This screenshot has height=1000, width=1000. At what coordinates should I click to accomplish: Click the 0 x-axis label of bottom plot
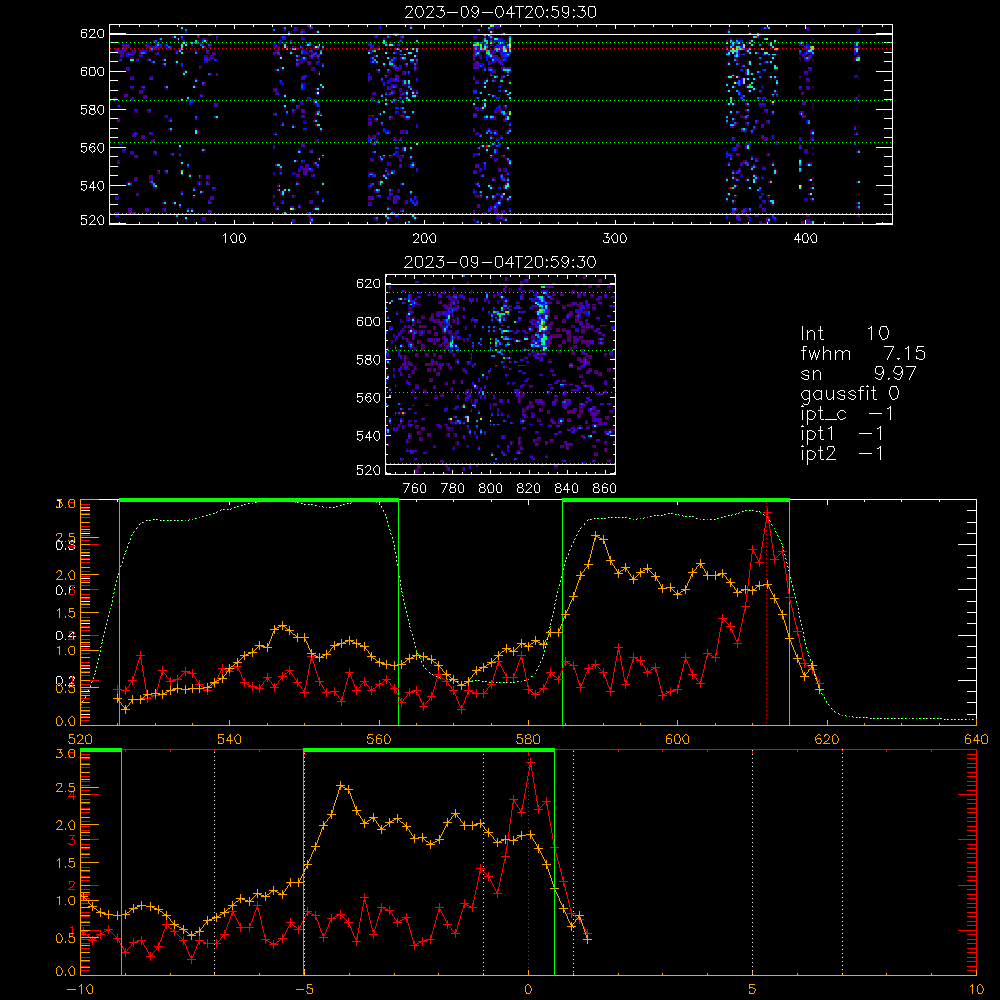pyautogui.click(x=528, y=989)
